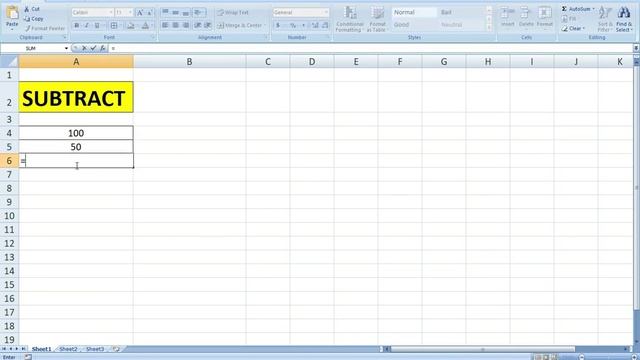
Task: Click the Wrap Text button
Action: pyautogui.click(x=233, y=13)
